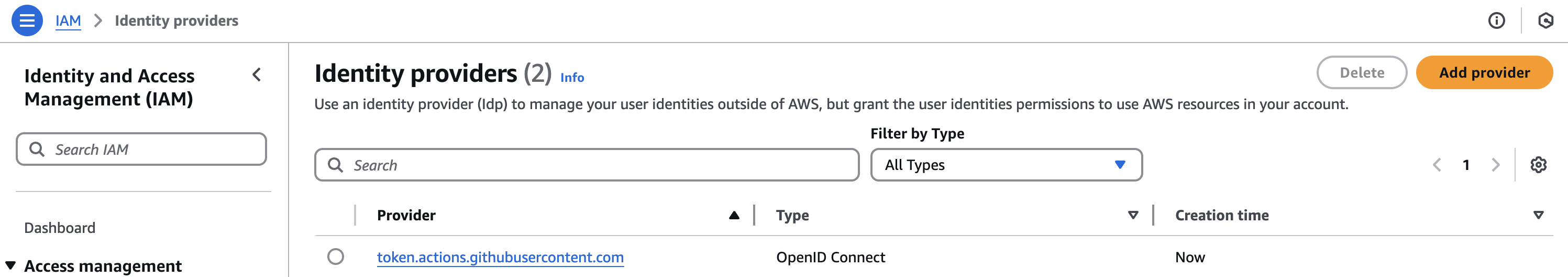Click the Info link beside the heading
1568x277 pixels.
571,78
